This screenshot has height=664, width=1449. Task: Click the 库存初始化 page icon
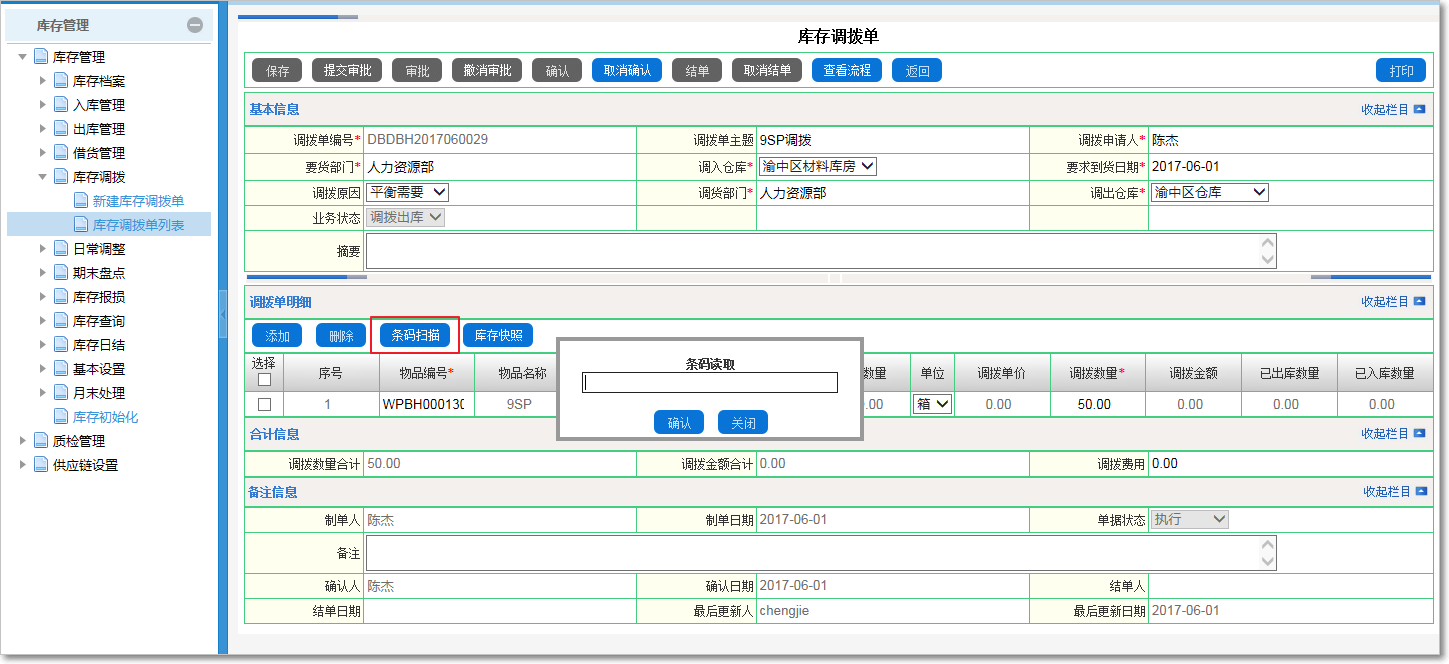click(x=61, y=417)
